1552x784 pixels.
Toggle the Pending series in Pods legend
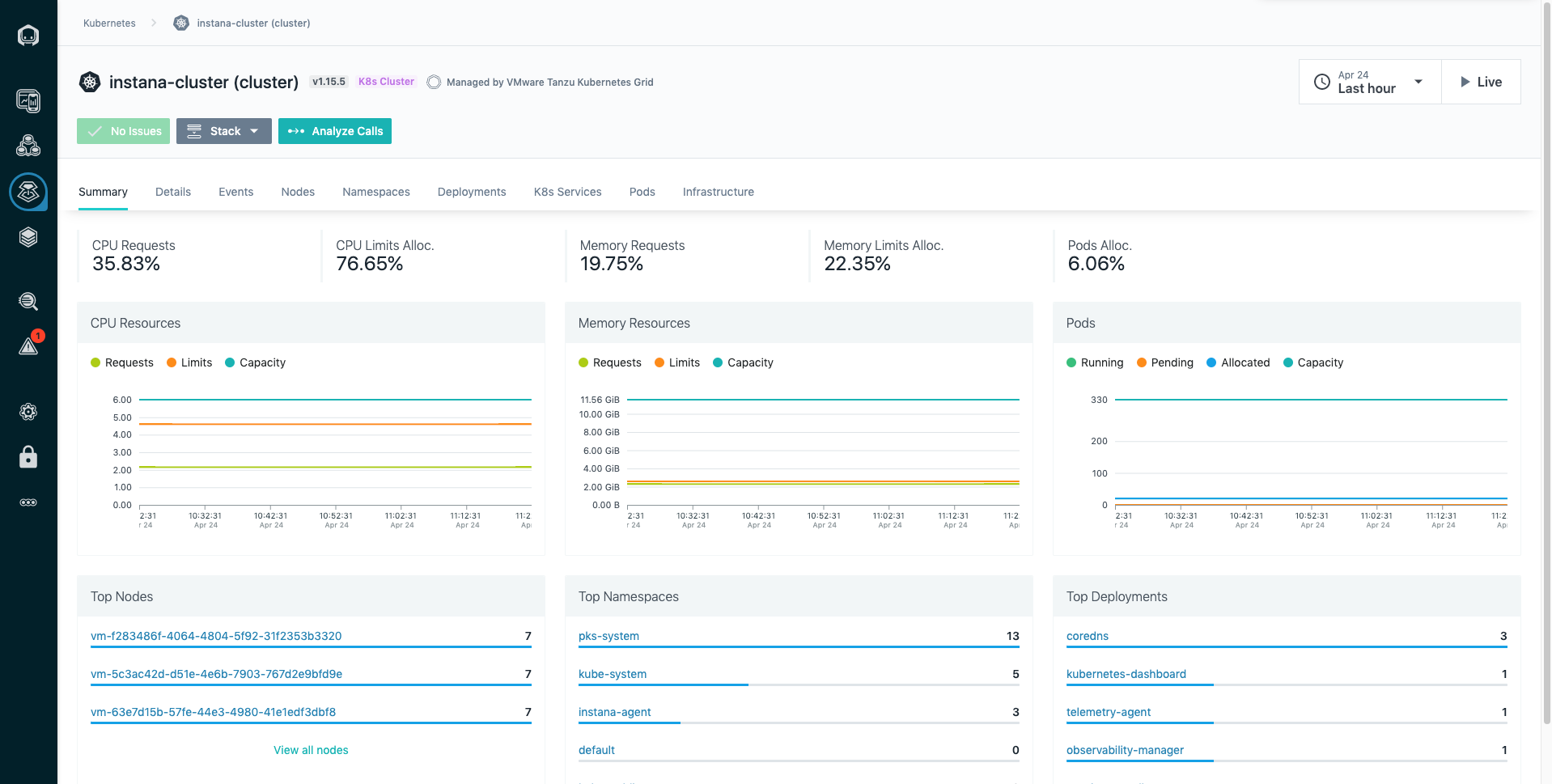1165,362
